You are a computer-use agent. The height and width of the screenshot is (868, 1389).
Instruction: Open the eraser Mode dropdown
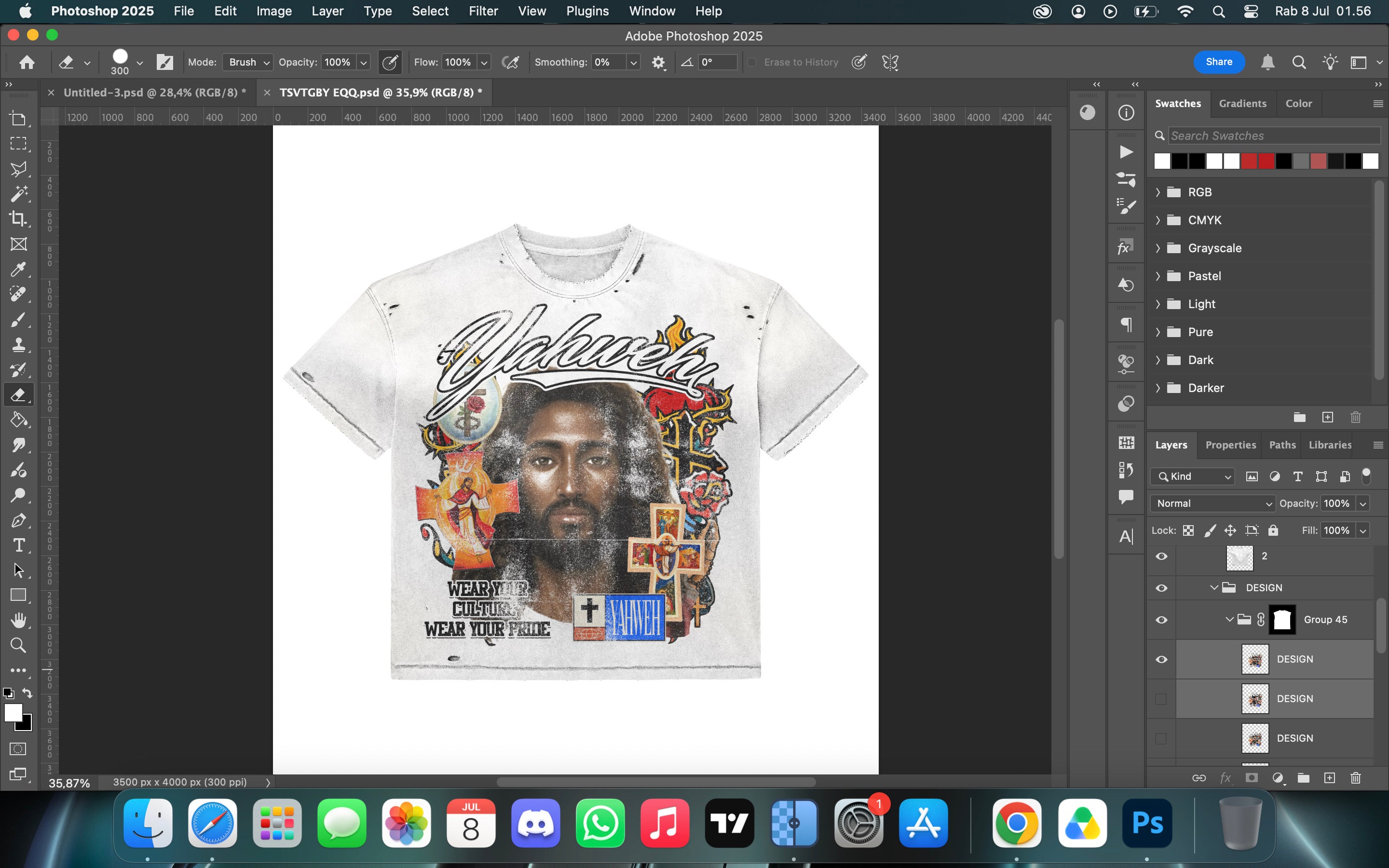[247, 62]
